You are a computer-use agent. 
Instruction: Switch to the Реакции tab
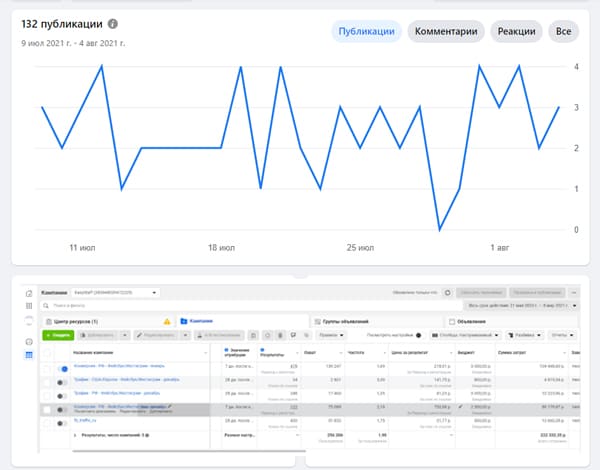coord(517,31)
